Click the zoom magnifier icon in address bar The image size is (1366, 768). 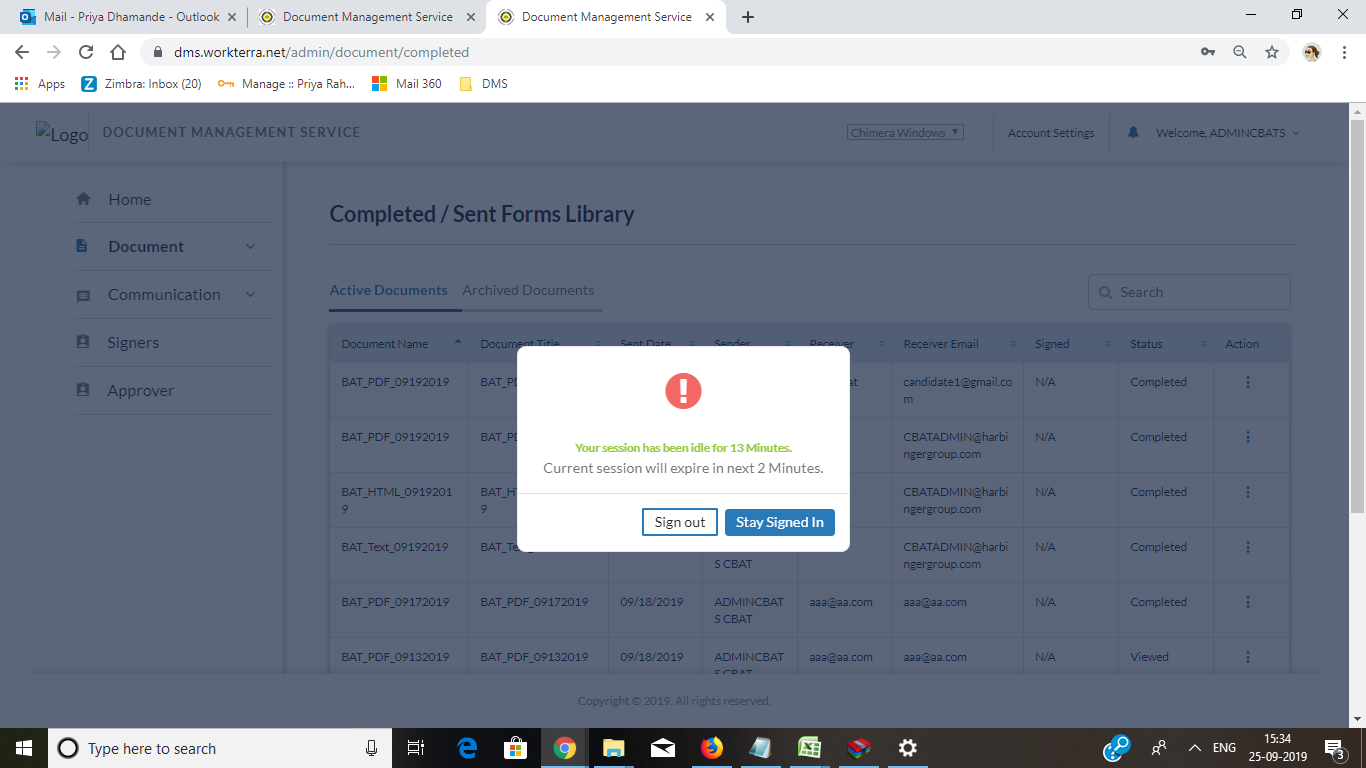tap(1240, 52)
